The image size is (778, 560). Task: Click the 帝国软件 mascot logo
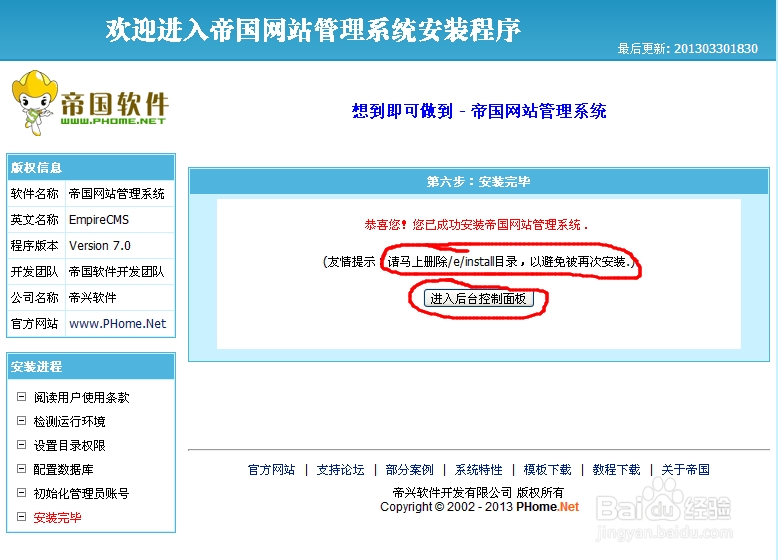pyautogui.click(x=89, y=103)
